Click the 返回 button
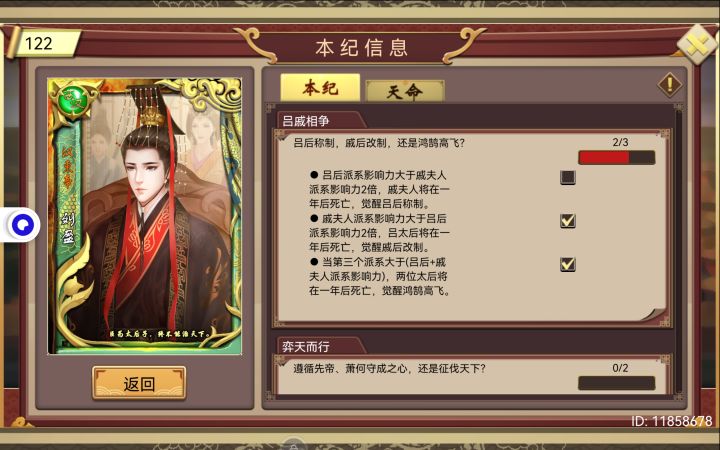Screen dimensions: 720x450 tap(139, 383)
